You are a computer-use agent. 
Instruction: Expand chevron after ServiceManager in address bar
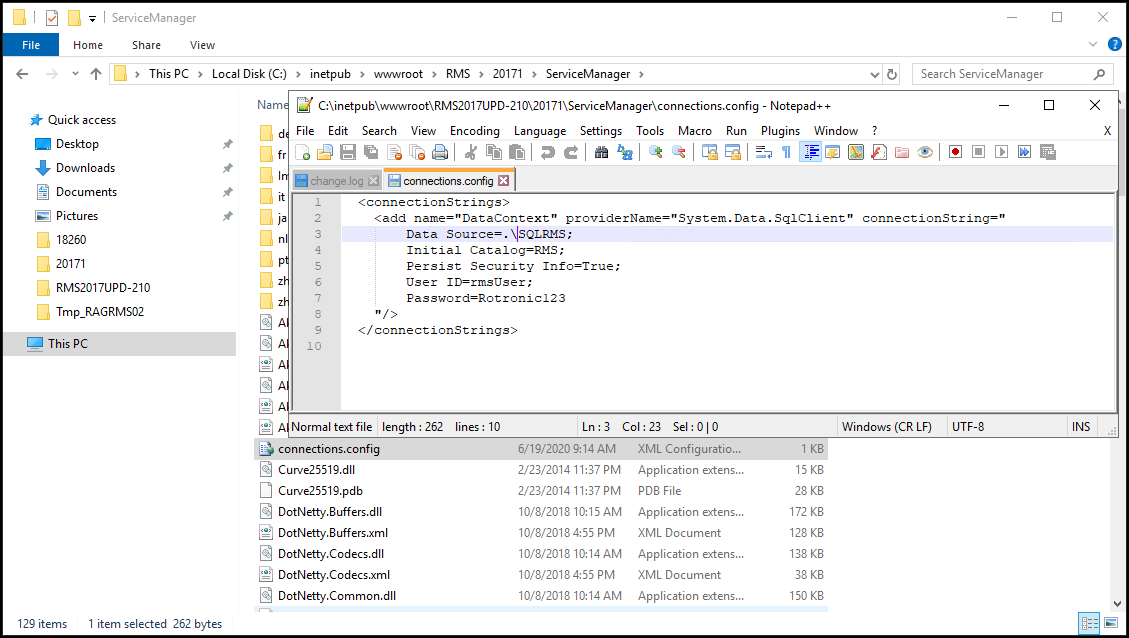pos(641,74)
